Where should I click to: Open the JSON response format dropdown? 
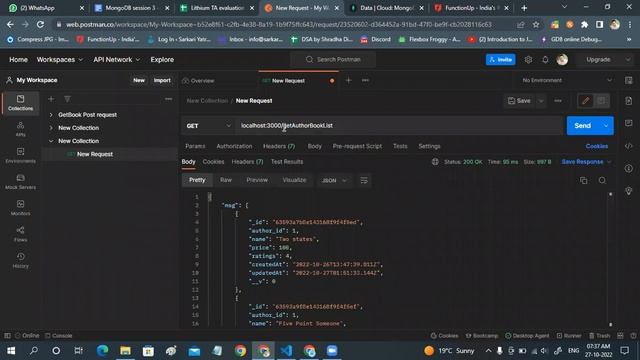(x=333, y=180)
